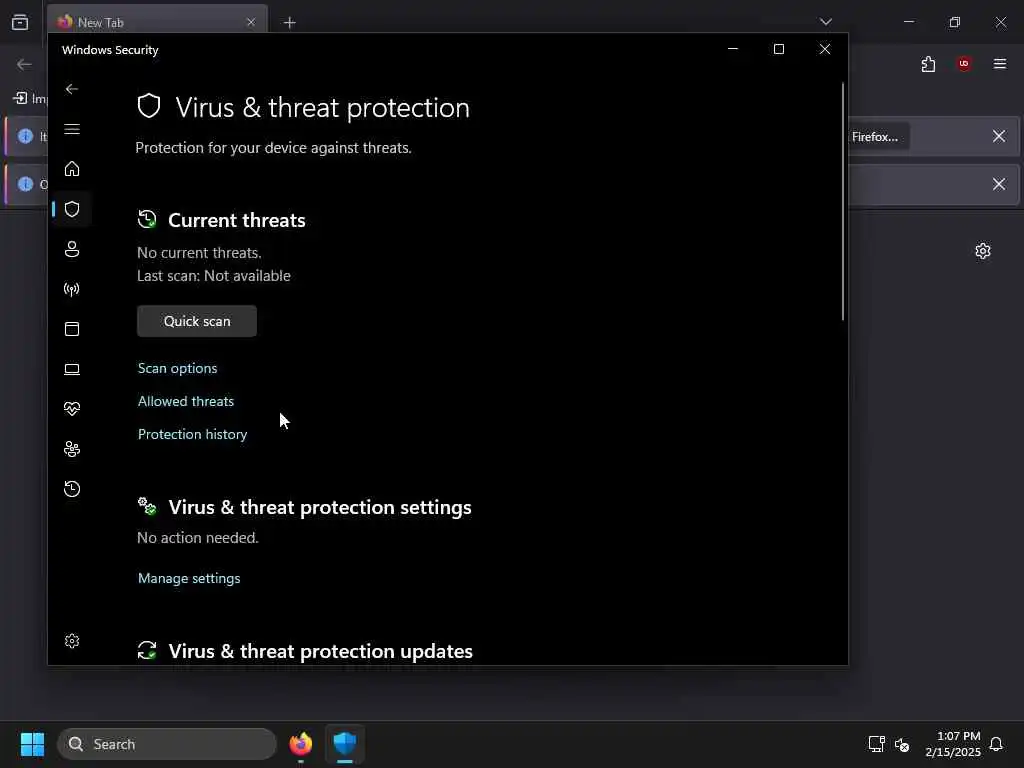The image size is (1024, 768).
Task: Dismiss the first Firefox notification bar
Action: click(x=999, y=136)
